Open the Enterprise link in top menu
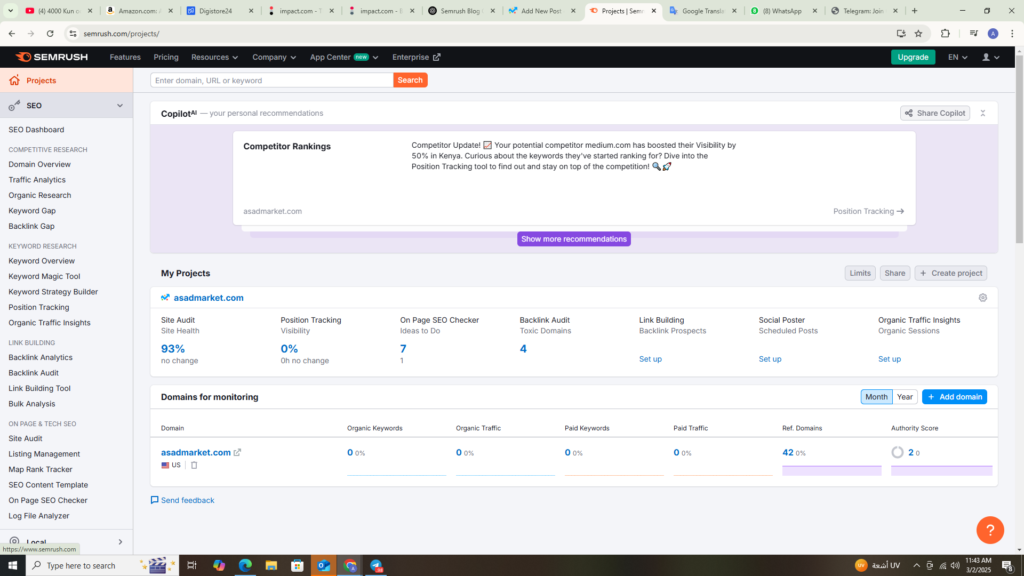Image resolution: width=1024 pixels, height=576 pixels. pos(416,57)
